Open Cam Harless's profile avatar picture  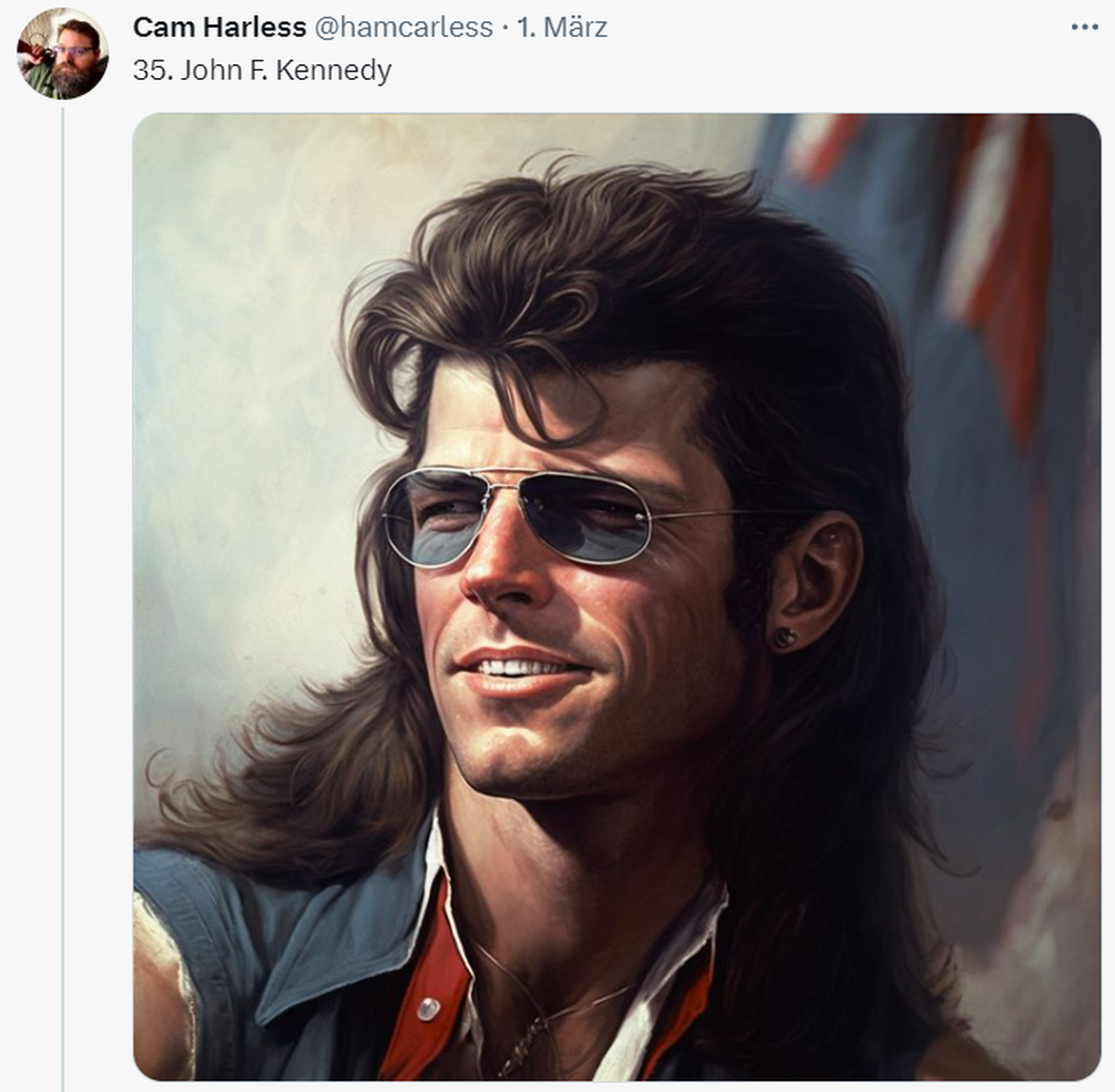[x=62, y=54]
